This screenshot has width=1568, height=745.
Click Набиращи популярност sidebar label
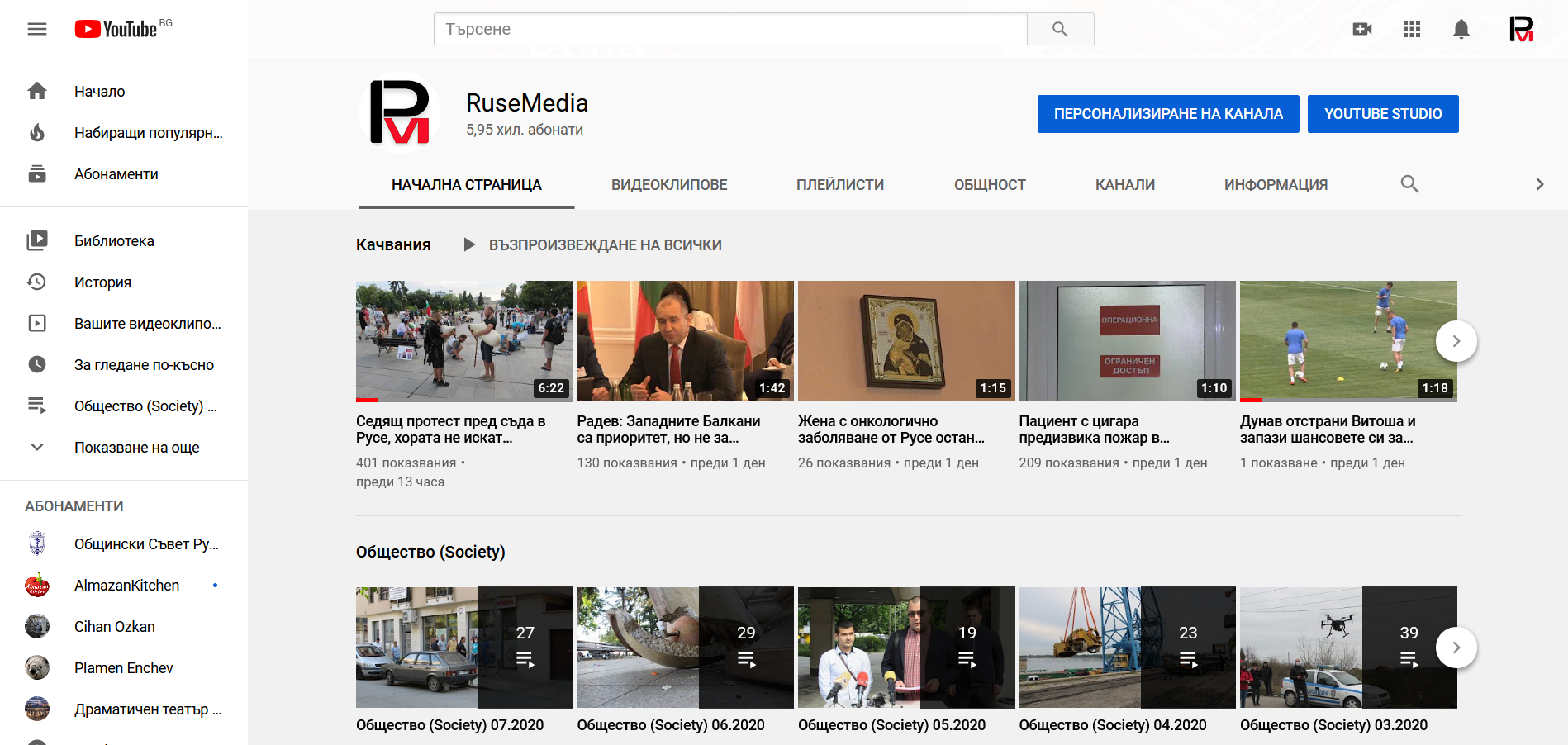(x=149, y=132)
